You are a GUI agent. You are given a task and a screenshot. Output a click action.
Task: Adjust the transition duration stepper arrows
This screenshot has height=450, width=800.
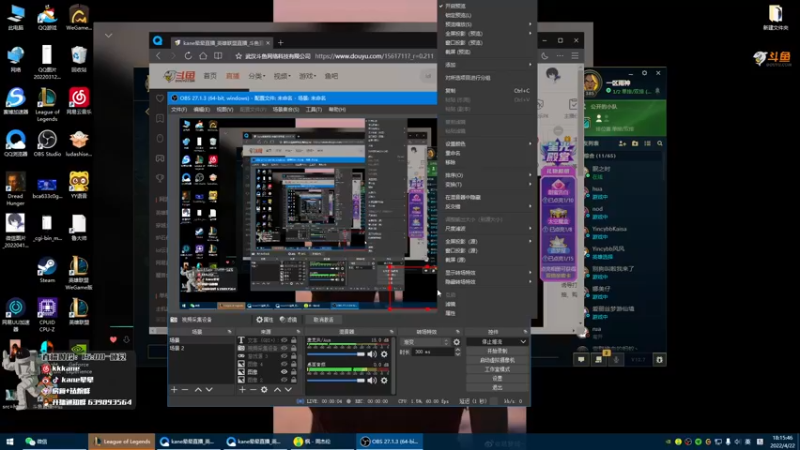click(x=458, y=352)
